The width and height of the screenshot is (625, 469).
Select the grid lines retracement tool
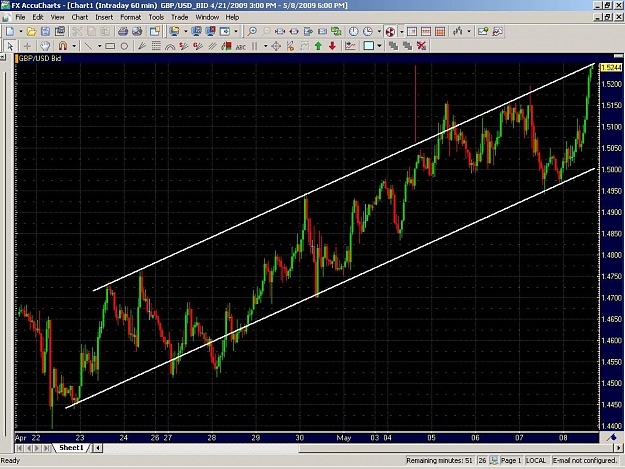click(156, 46)
